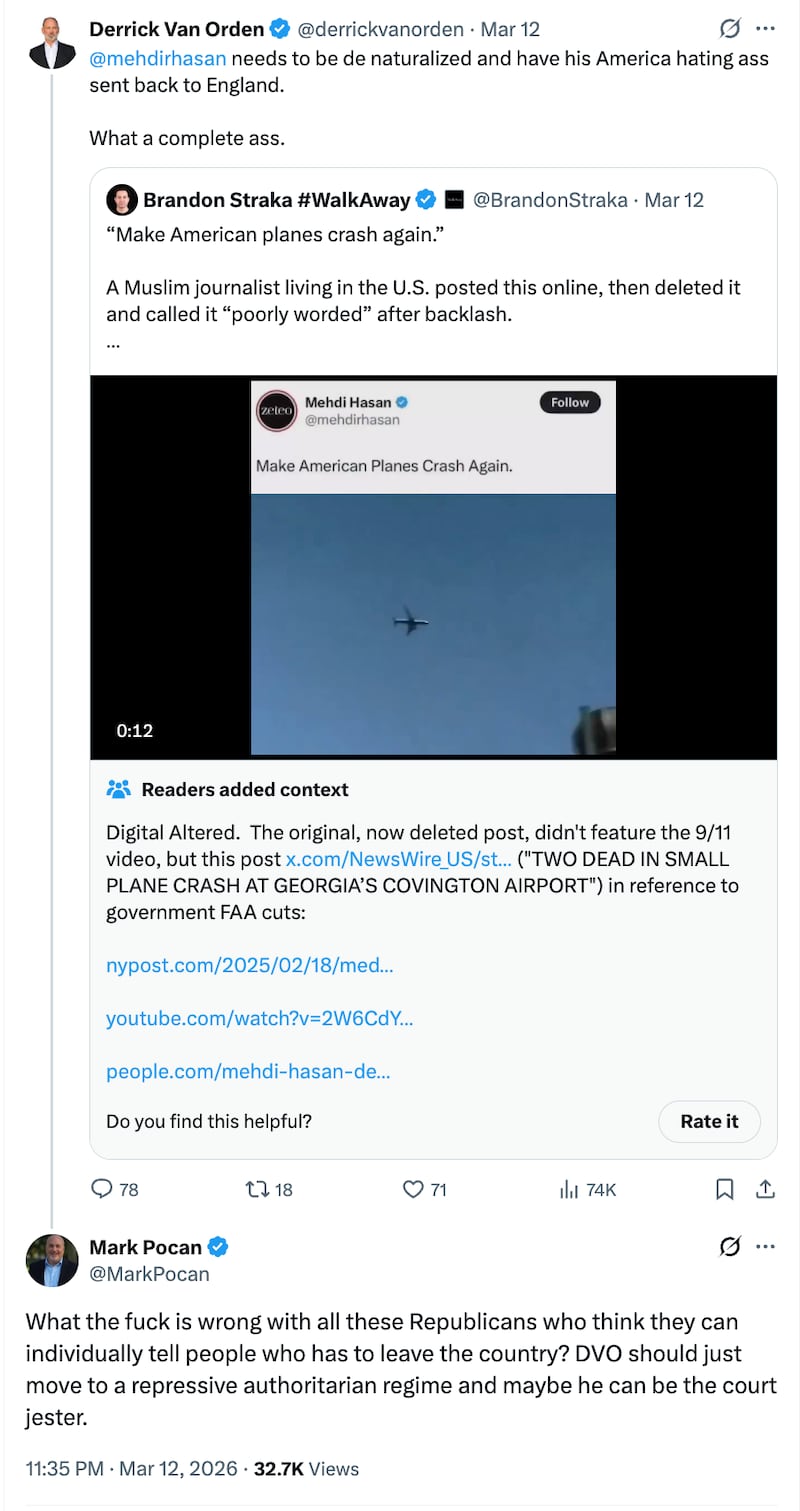Click Grok icon on Mark Pocan's post
This screenshot has width=800, height=1511.
click(x=730, y=1247)
